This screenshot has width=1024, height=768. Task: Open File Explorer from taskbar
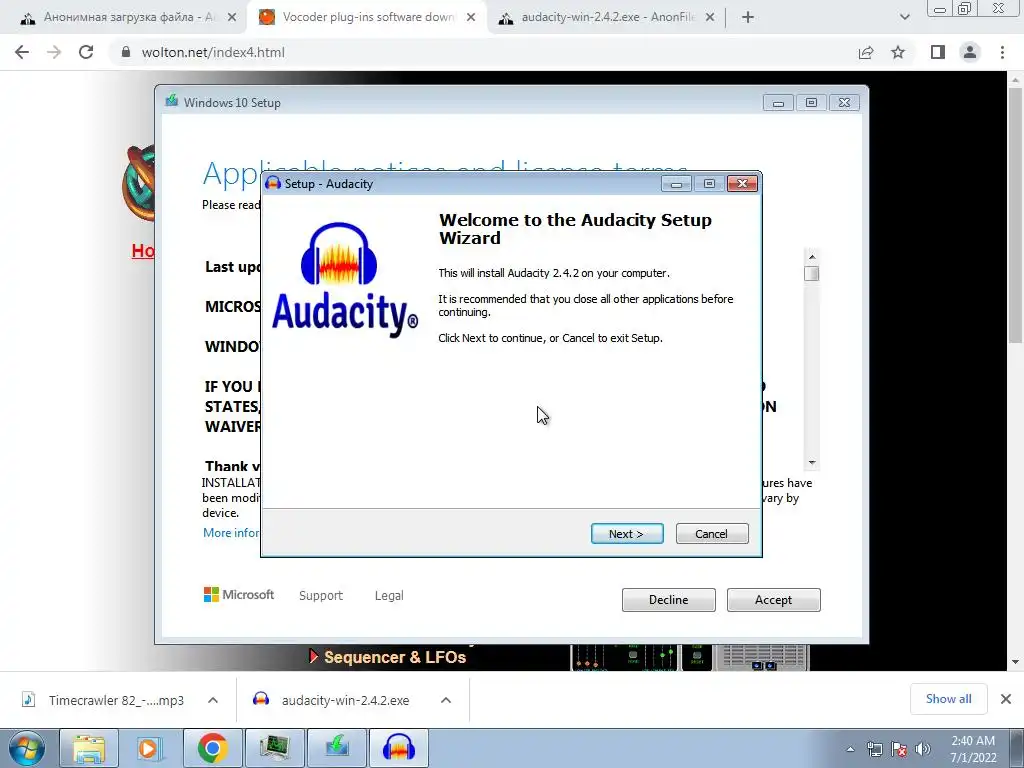click(x=88, y=748)
